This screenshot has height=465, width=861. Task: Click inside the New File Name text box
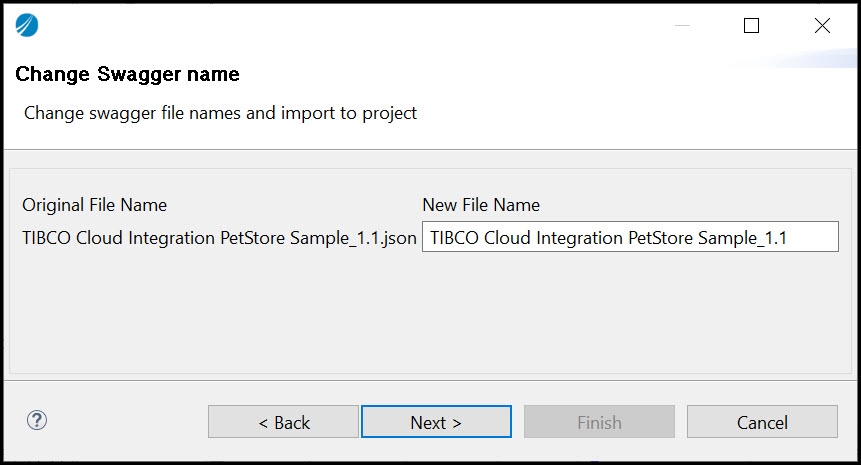click(630, 238)
